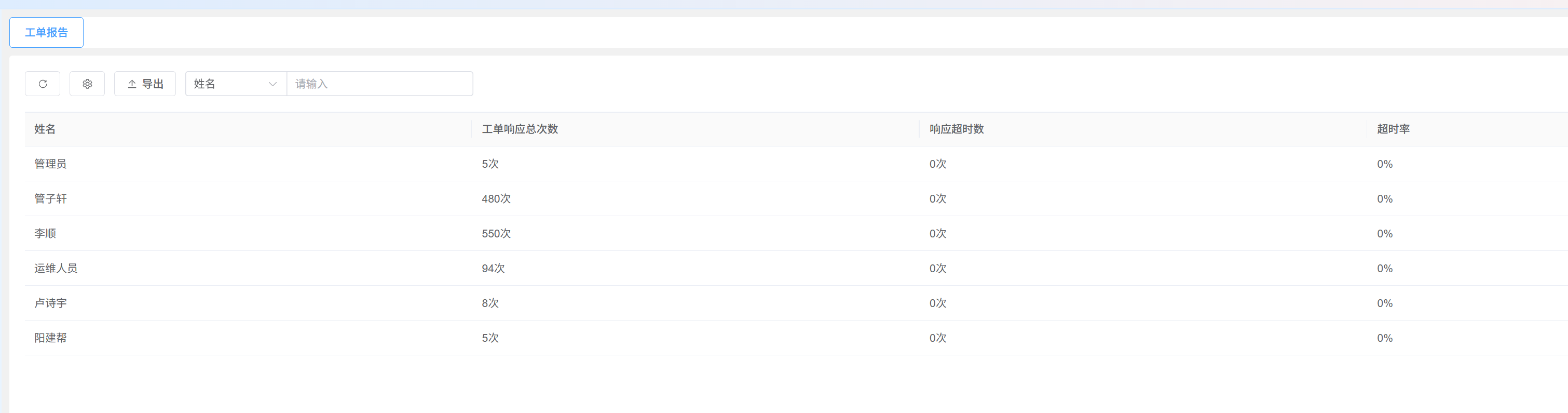Focus the 请输入 search input field
Image resolution: width=1568 pixels, height=413 pixels.
[x=380, y=84]
